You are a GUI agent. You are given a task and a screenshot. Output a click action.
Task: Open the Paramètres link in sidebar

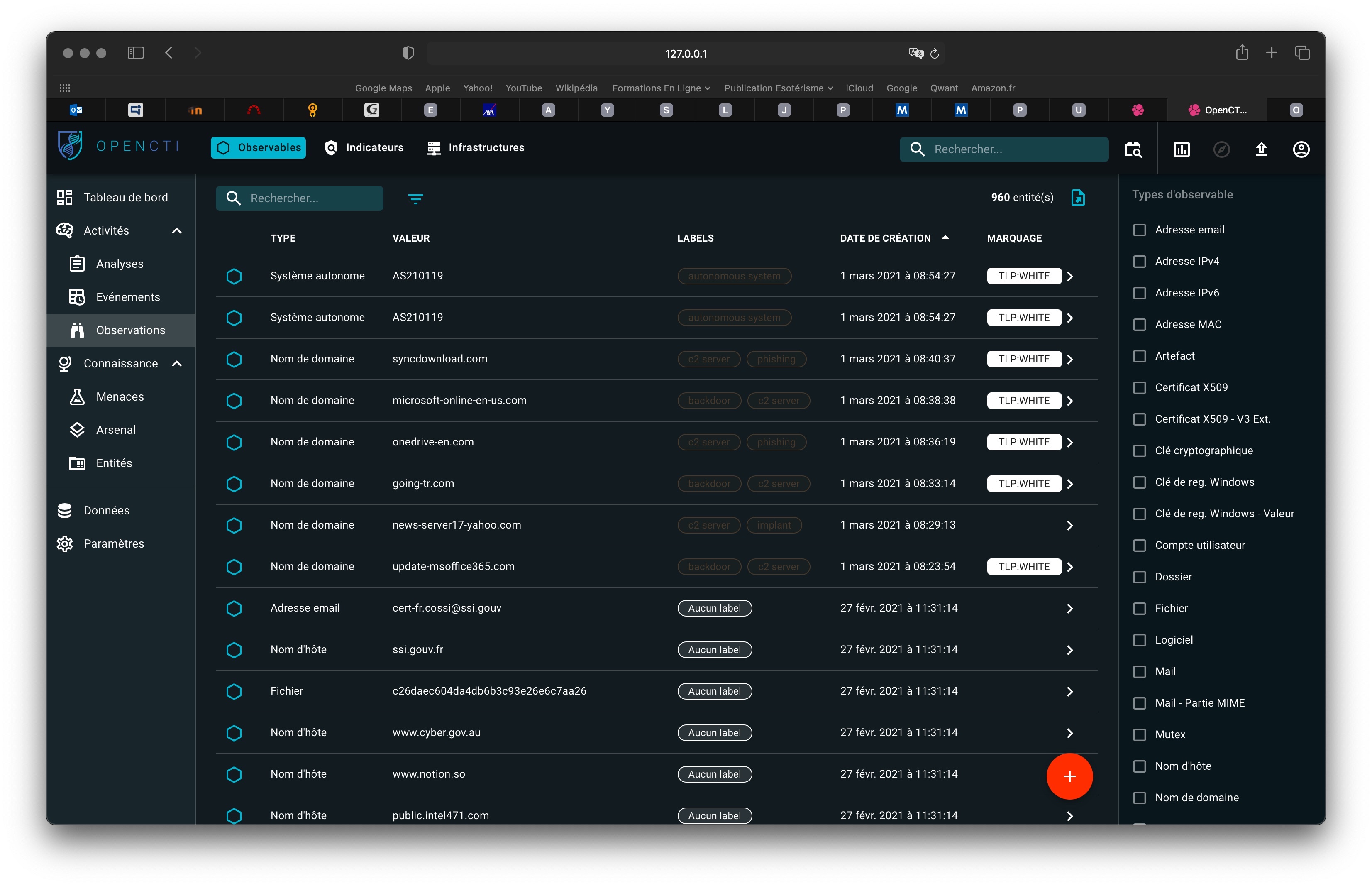pos(114,543)
